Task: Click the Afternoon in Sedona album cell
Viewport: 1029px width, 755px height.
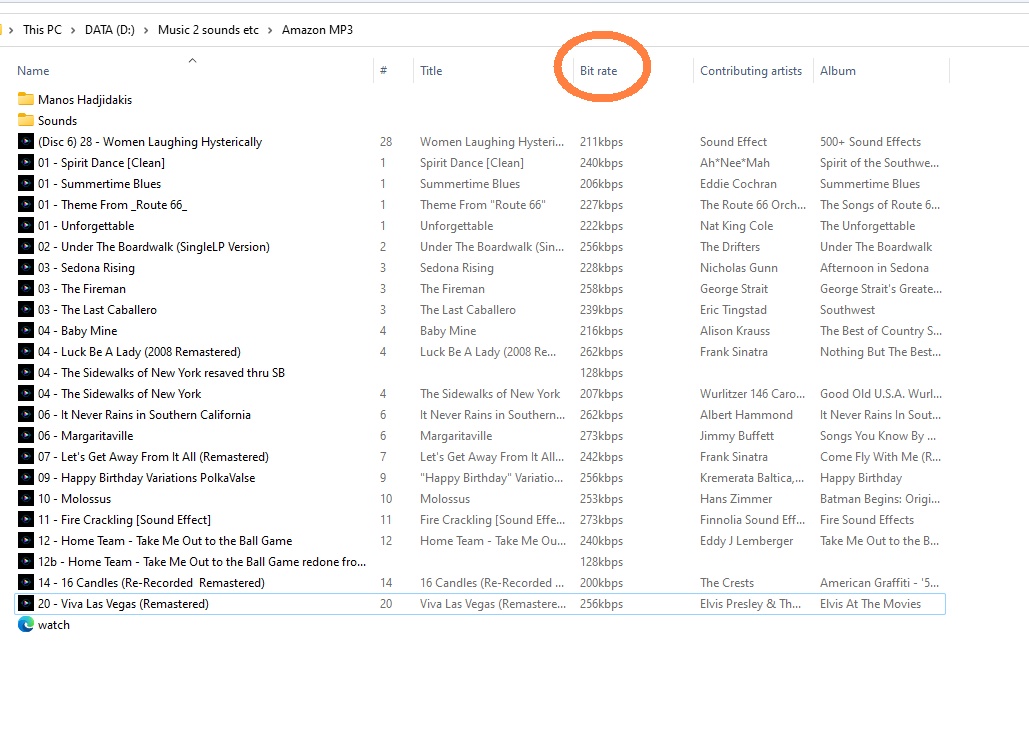Action: (x=874, y=268)
